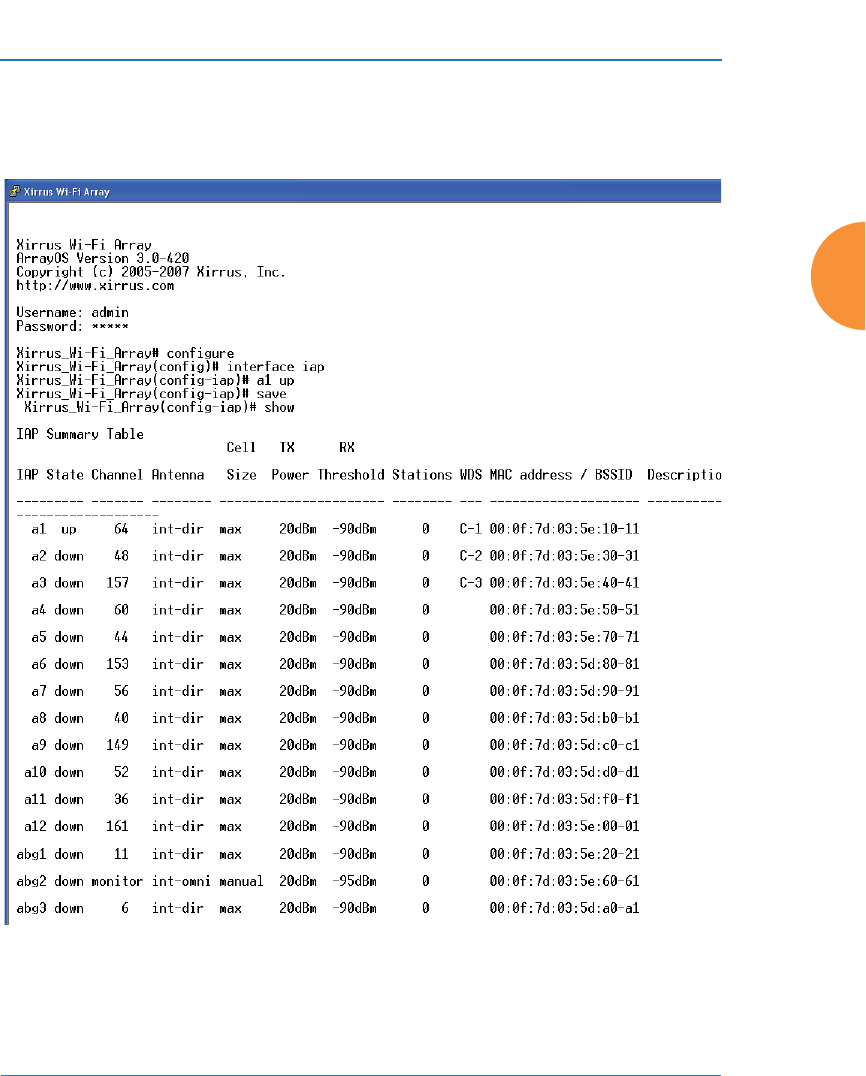Click the -95dBm RX threshold value
Screen dimensions: 866x1076
[x=355, y=881]
